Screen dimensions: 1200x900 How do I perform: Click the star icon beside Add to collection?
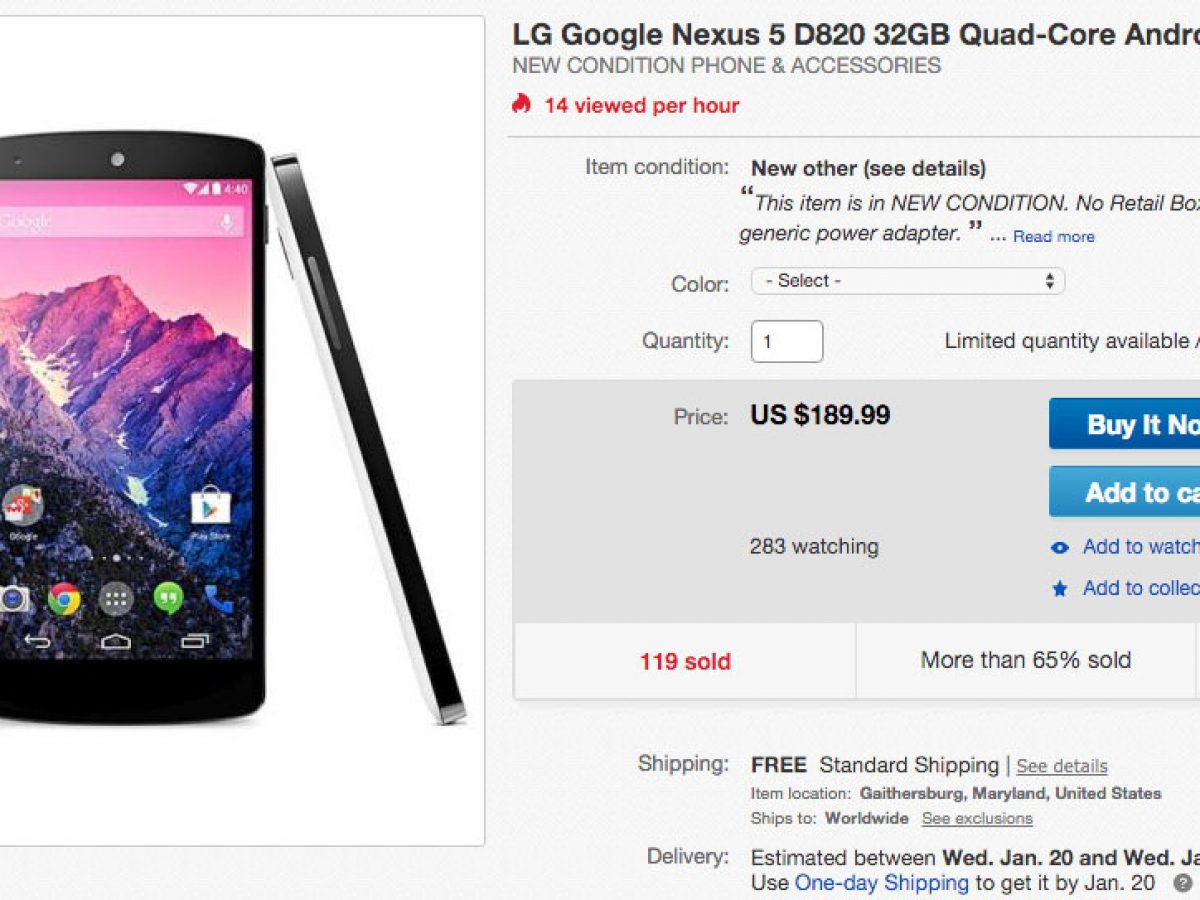click(x=1060, y=589)
